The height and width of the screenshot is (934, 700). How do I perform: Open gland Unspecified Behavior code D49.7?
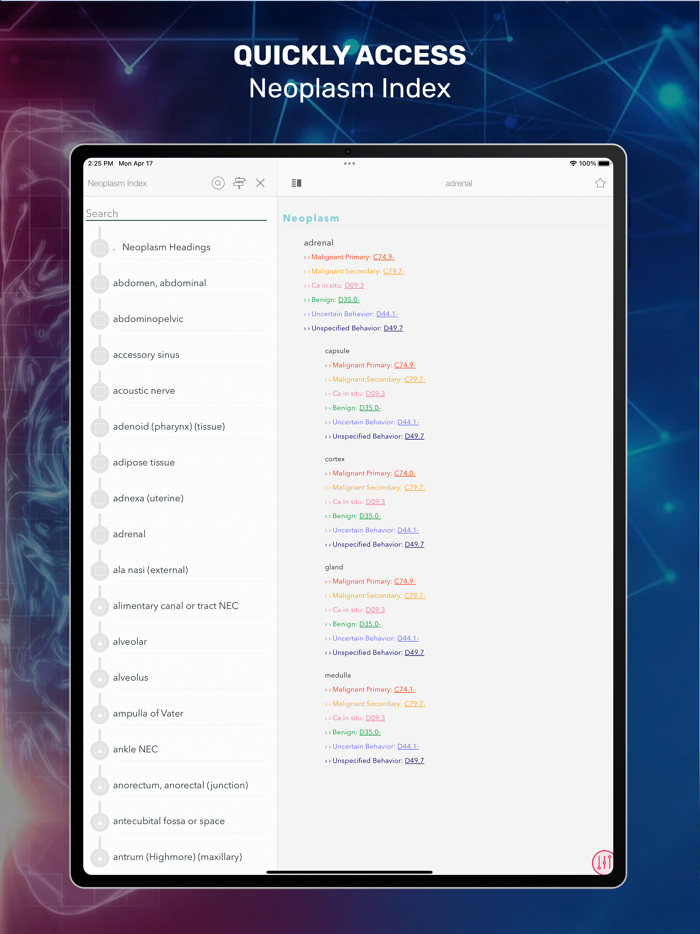415,653
